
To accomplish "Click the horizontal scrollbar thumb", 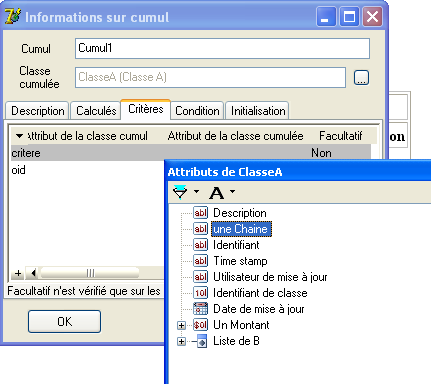I will pyautogui.click(x=90, y=273).
